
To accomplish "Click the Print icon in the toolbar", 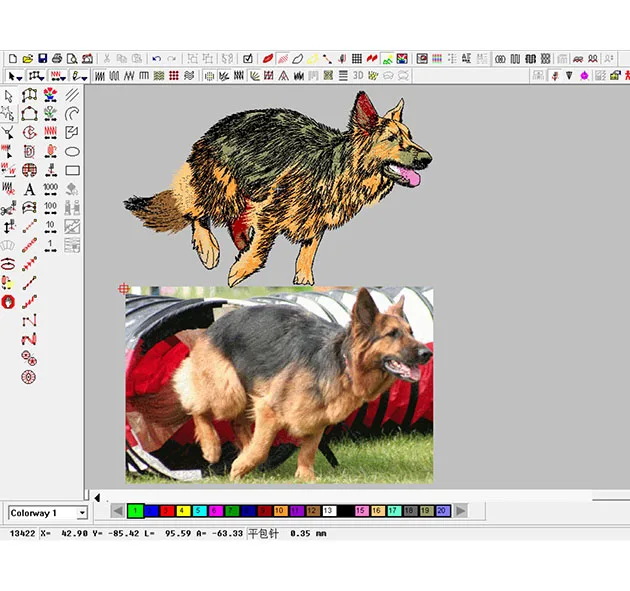I will click(57, 59).
